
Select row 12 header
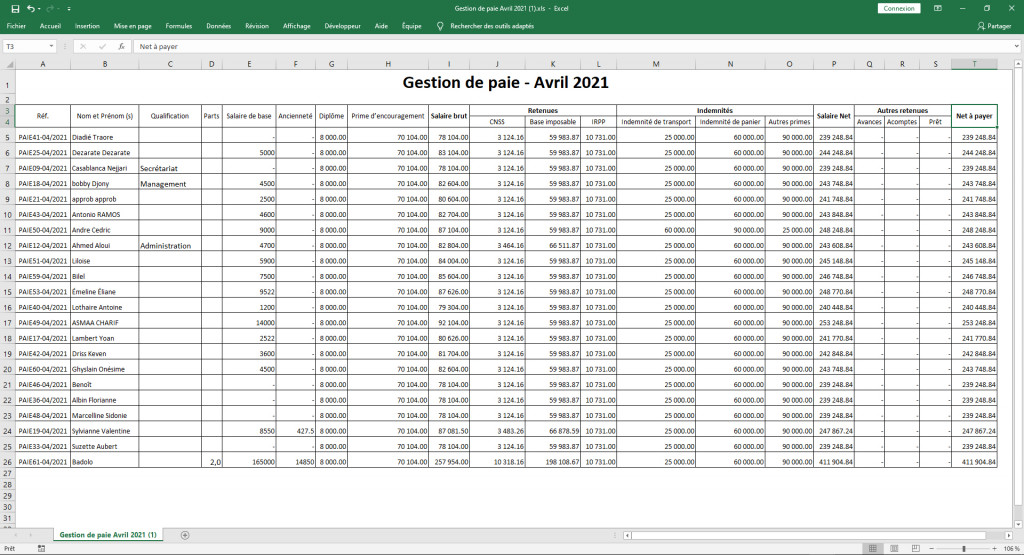click(x=8, y=246)
